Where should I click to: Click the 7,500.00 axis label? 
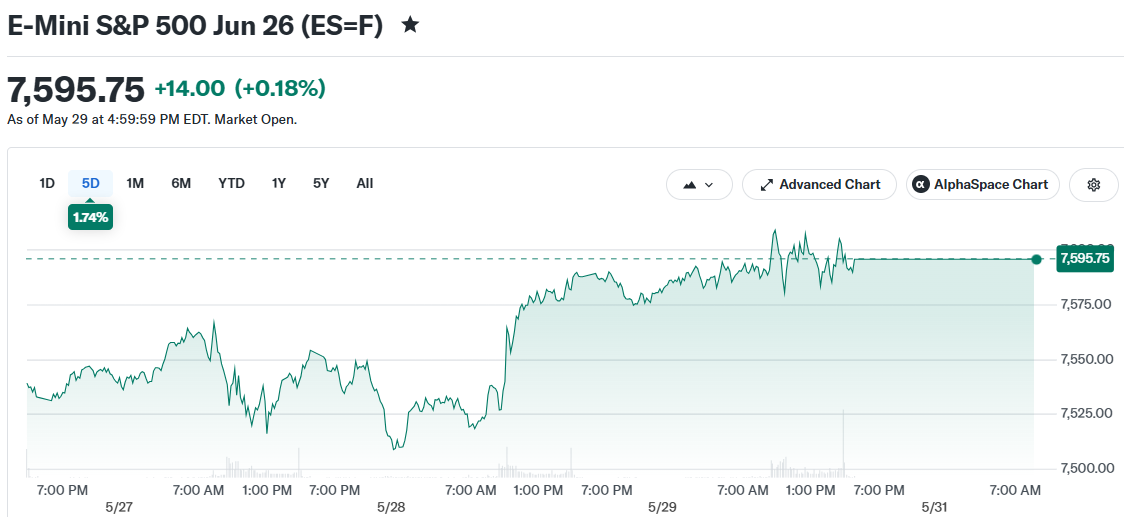1087,468
